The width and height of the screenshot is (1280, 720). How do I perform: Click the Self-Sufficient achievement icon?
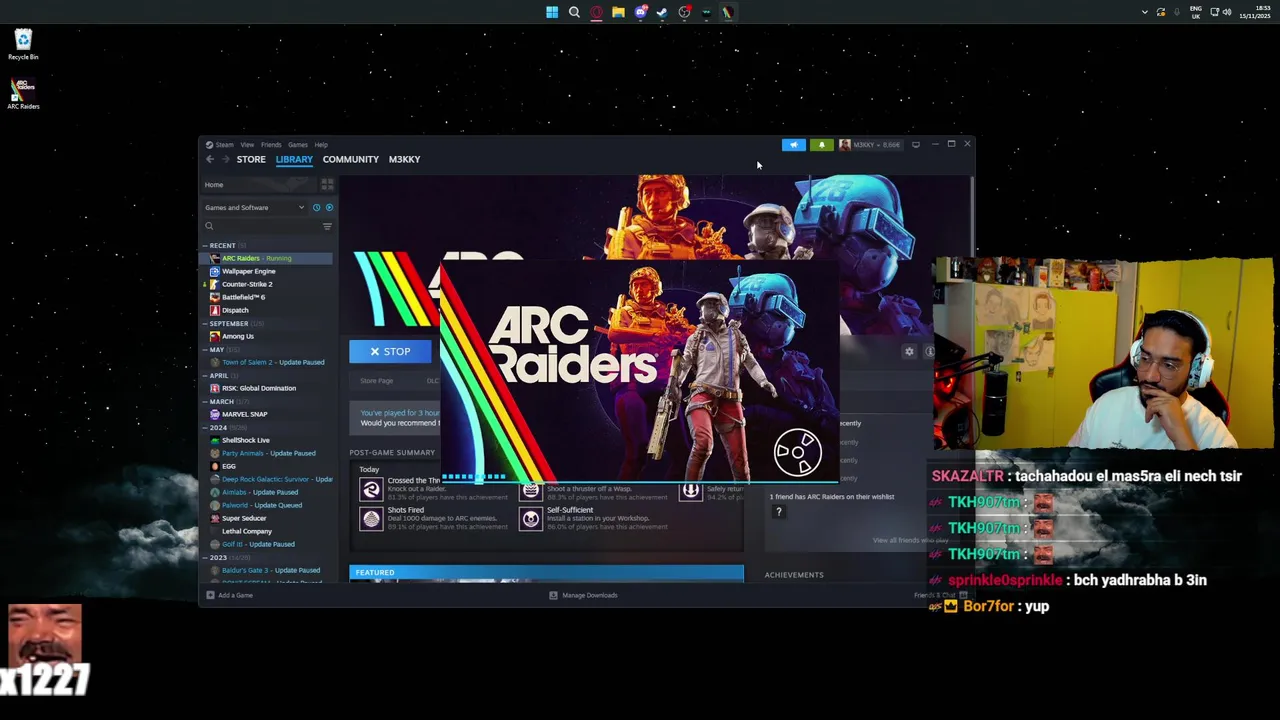point(531,518)
